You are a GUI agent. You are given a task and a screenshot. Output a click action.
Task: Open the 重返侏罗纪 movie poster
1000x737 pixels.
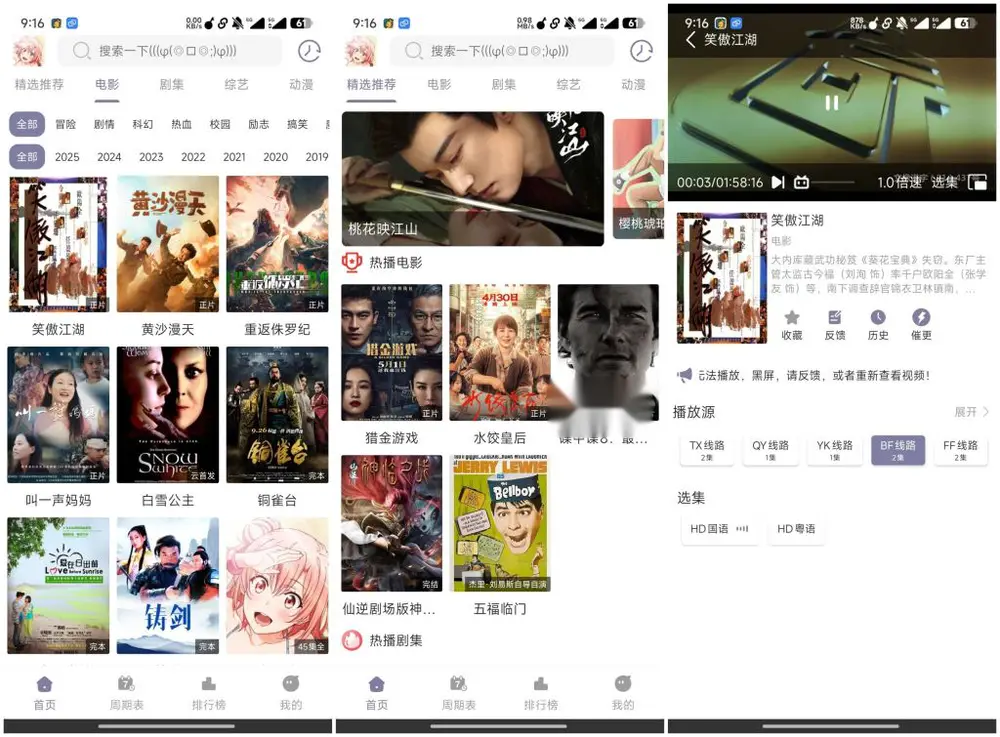pyautogui.click(x=277, y=244)
